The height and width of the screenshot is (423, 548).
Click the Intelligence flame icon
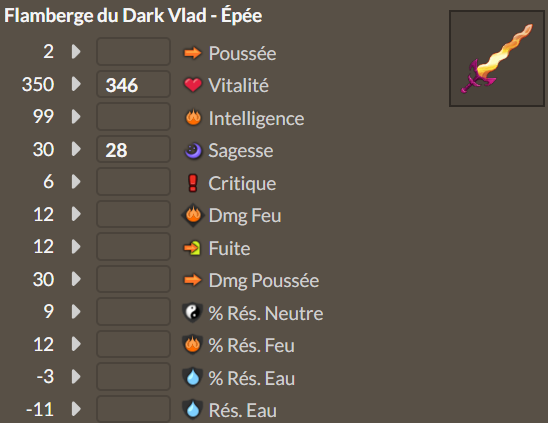click(193, 118)
